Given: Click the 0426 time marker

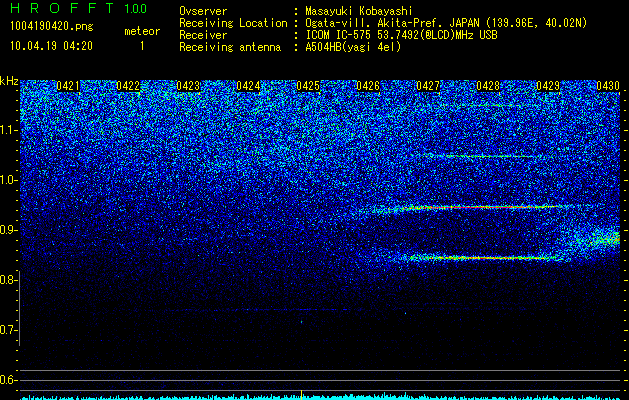Looking at the screenshot, I should tap(368, 86).
